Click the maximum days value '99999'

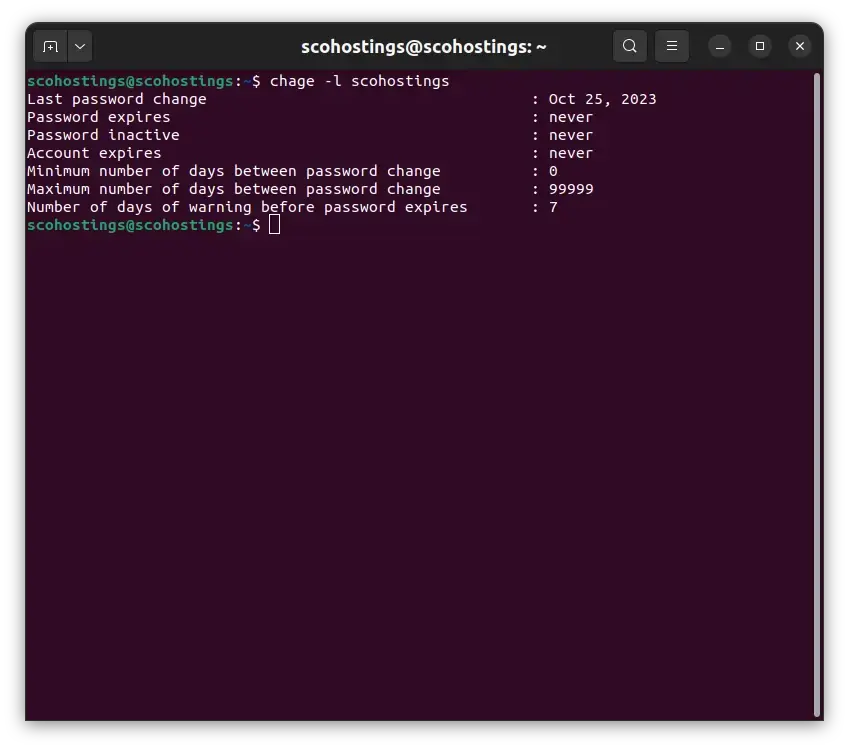click(571, 189)
